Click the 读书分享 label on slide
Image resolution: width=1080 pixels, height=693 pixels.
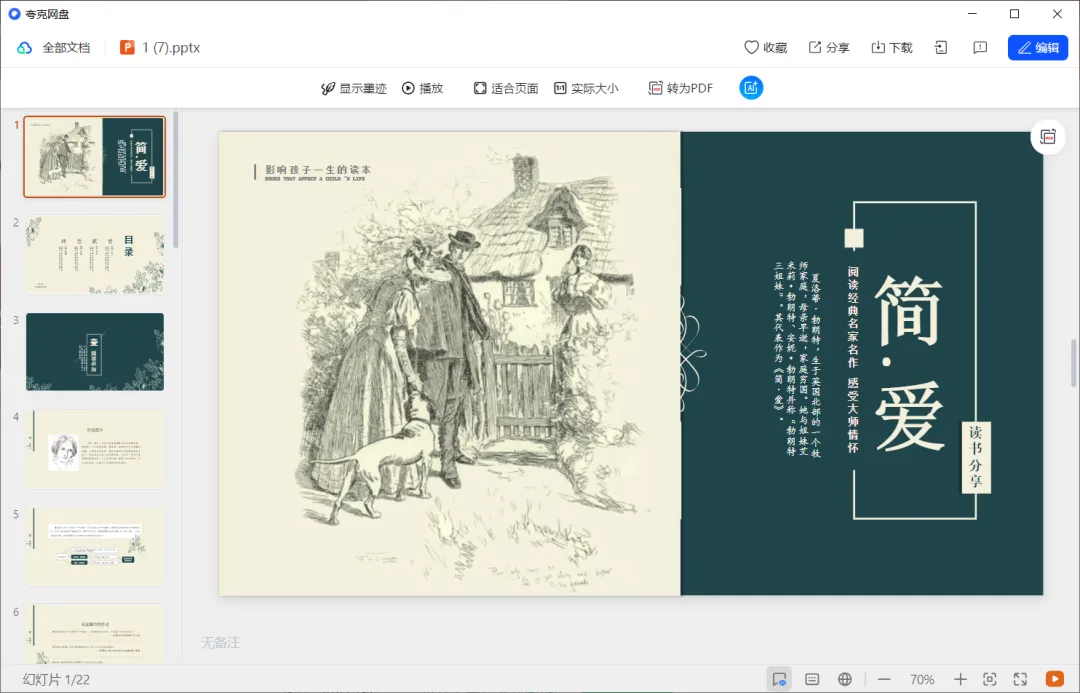coord(975,457)
